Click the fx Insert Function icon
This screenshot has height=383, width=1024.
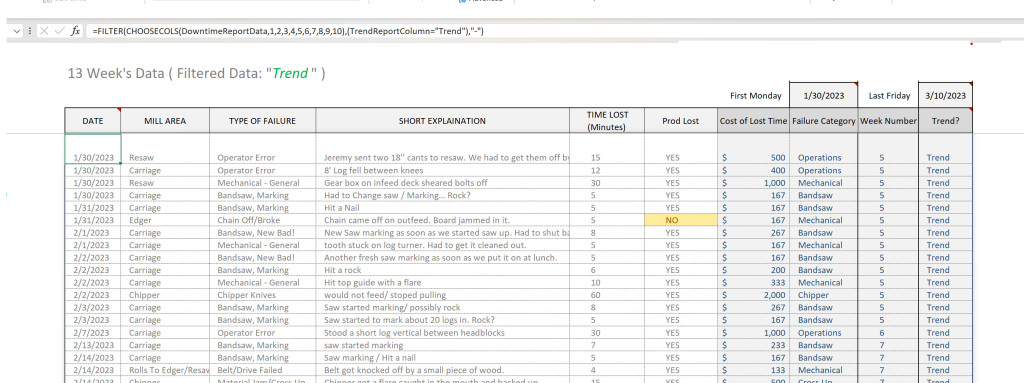pyautogui.click(x=75, y=31)
